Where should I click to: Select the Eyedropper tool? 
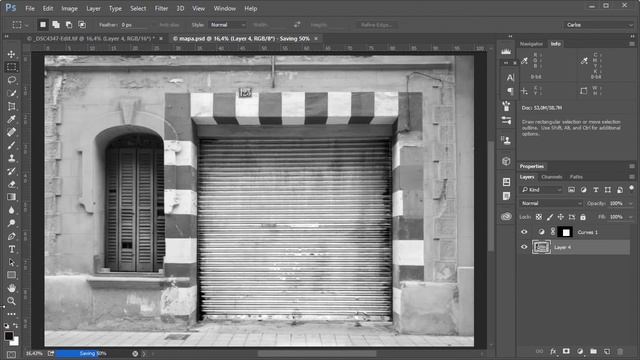tap(11, 119)
